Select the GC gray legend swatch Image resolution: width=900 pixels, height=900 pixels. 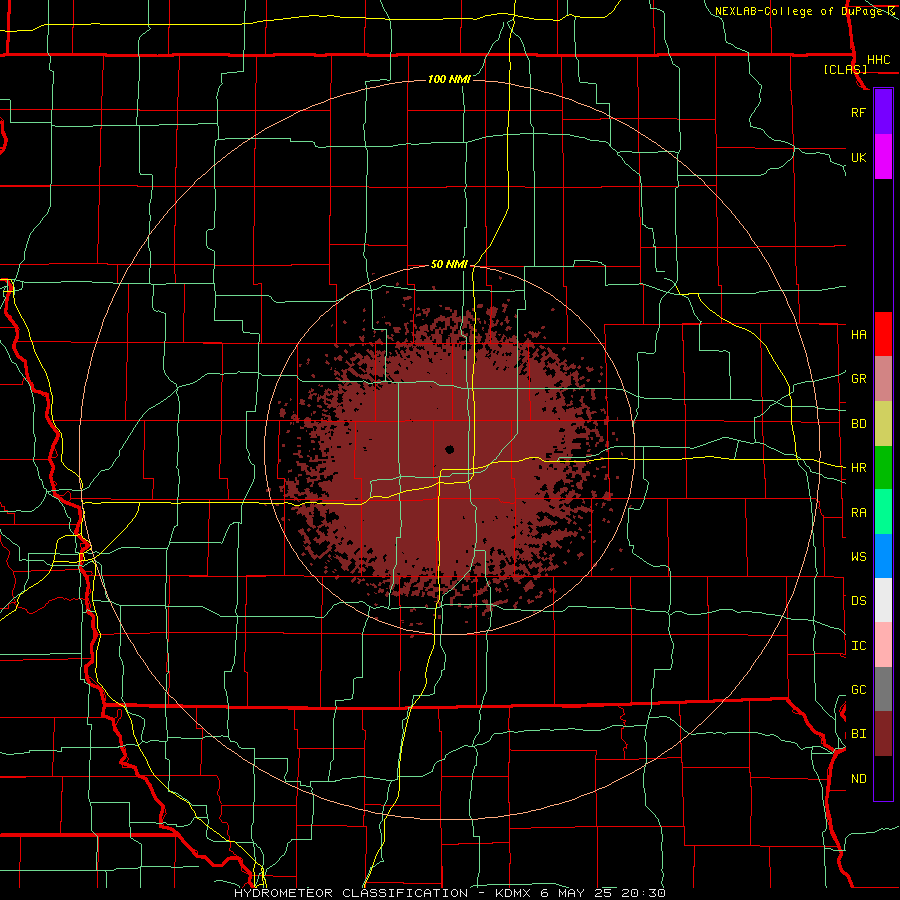pyautogui.click(x=883, y=689)
